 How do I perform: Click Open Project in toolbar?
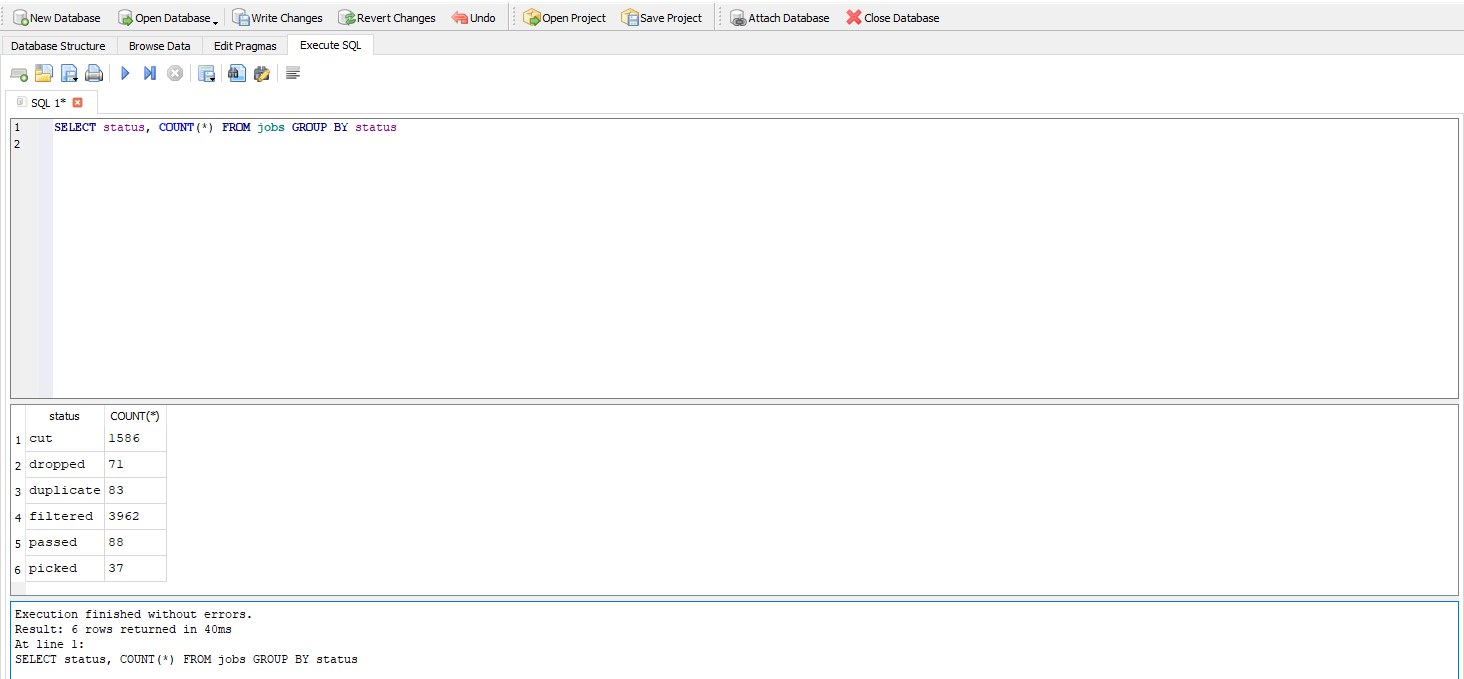point(565,17)
